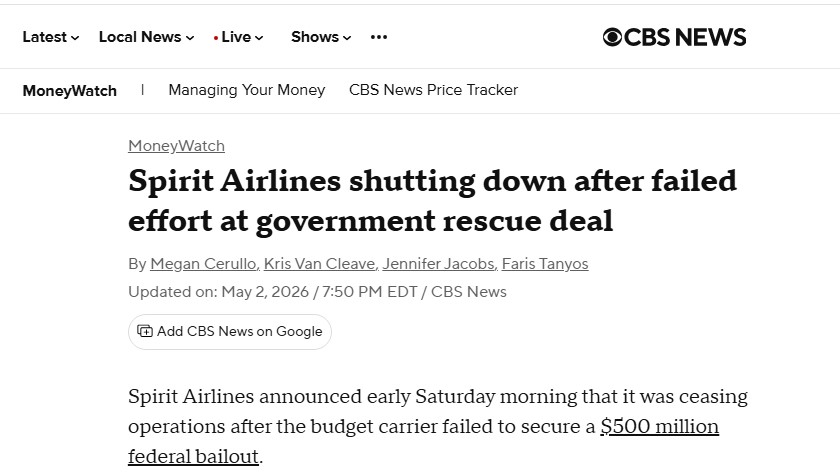Screen dimensions: 840x473
Task: Open the MoneyWatch section tab
Action: coord(70,91)
